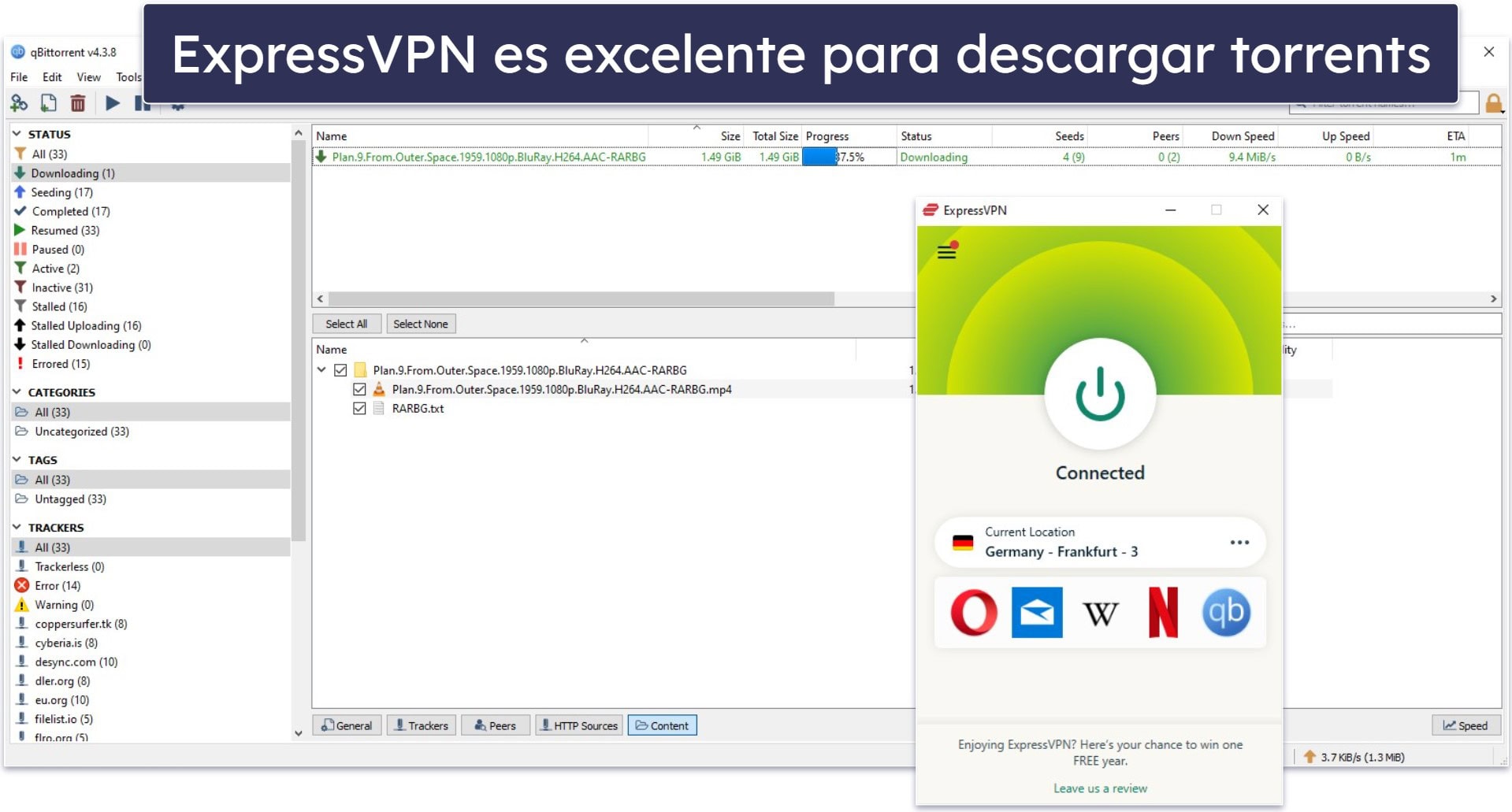Image resolution: width=1512 pixels, height=812 pixels.
Task: Launch Wikipedia shortcut in ExpressVPN
Action: (1101, 613)
